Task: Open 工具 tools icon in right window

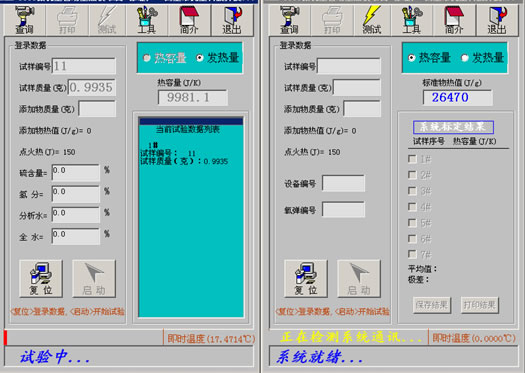Action: coord(411,20)
